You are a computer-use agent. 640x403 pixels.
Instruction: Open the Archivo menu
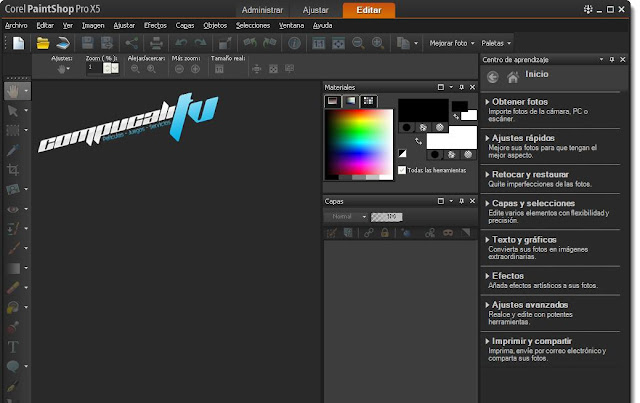[x=16, y=25]
